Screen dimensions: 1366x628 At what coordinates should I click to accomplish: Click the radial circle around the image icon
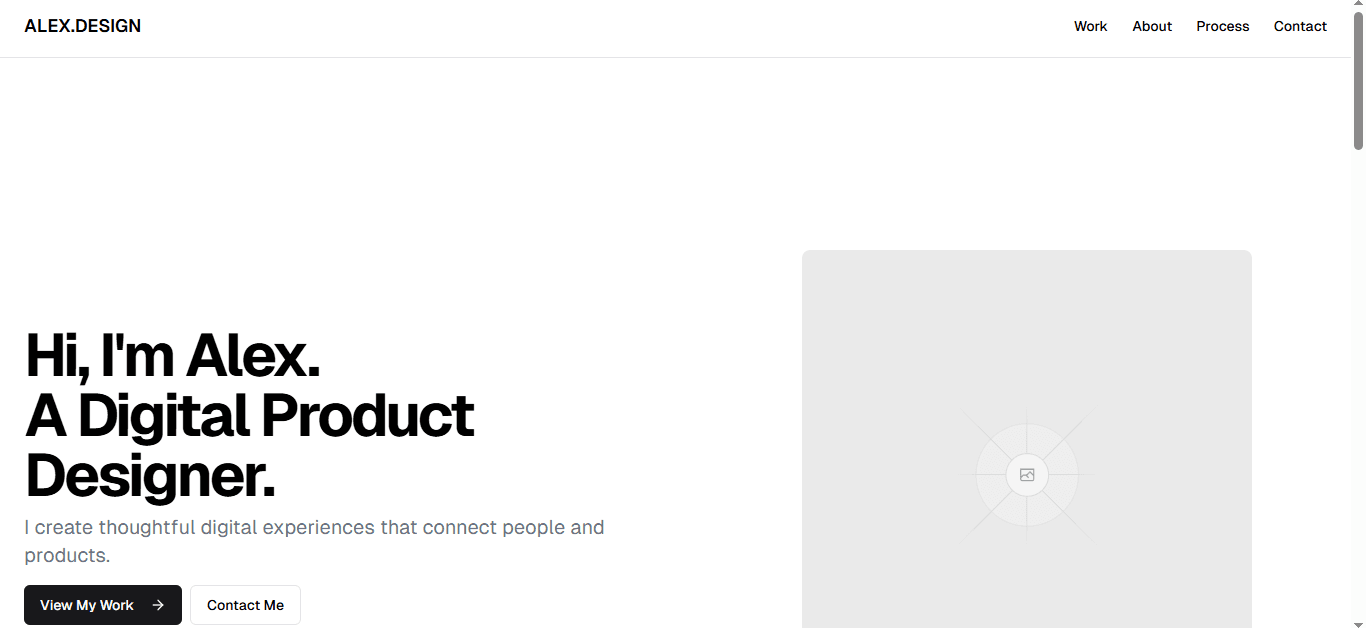(1027, 475)
